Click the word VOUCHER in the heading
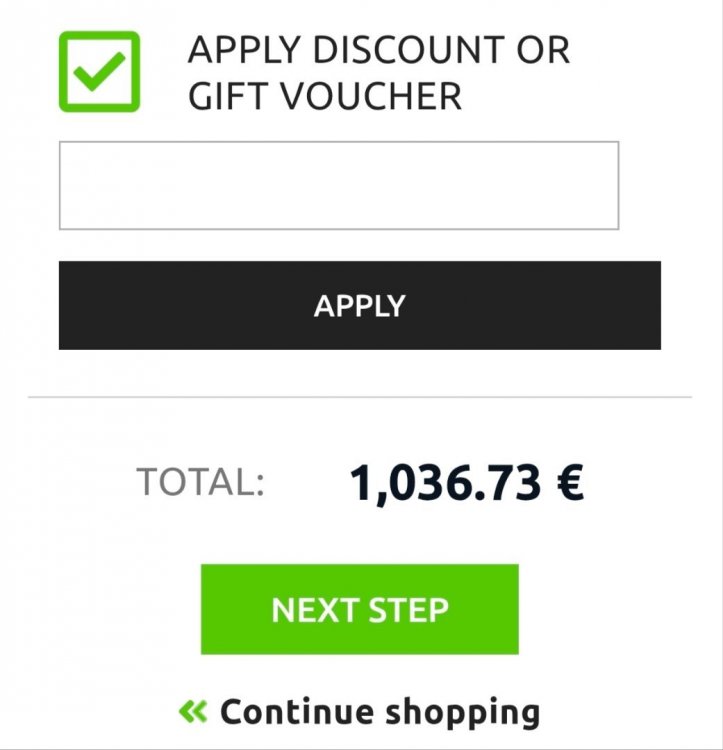723x750 pixels. pyautogui.click(x=371, y=97)
